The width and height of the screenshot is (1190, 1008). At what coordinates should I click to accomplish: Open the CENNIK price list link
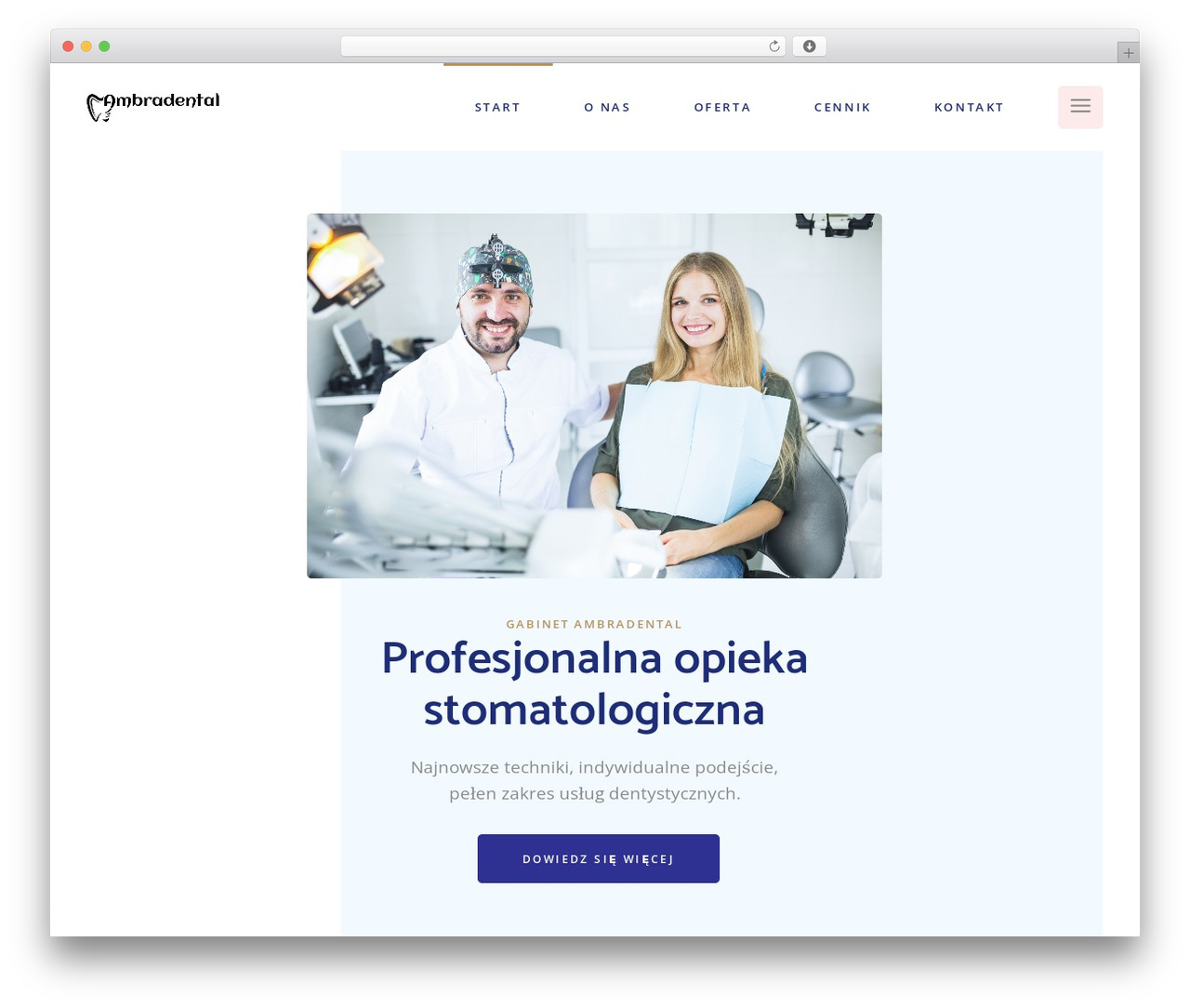(x=842, y=107)
